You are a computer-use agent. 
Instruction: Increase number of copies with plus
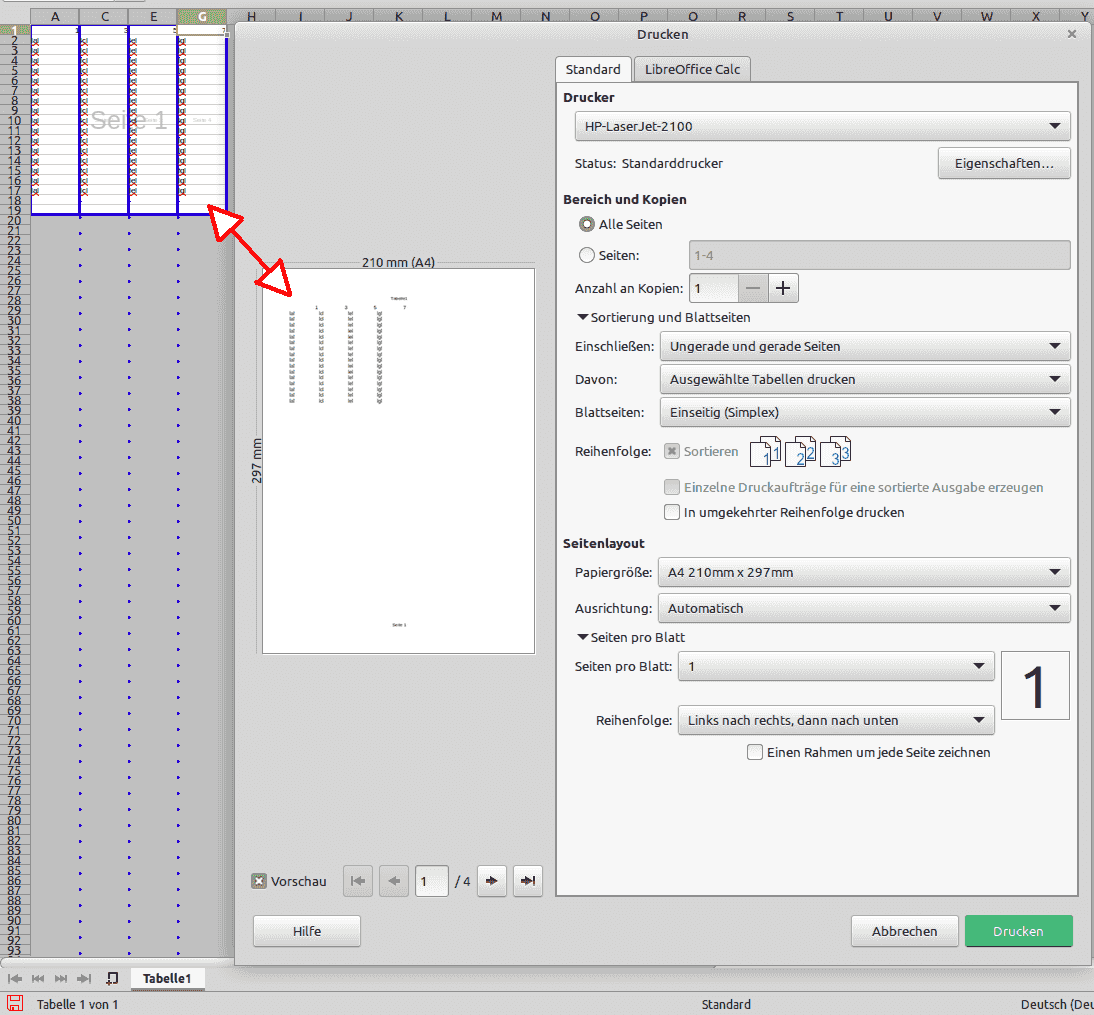pyautogui.click(x=783, y=288)
